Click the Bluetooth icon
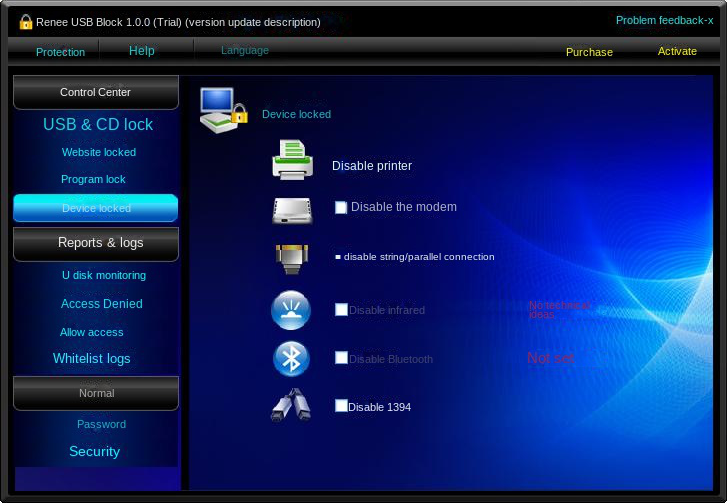Screen dimensions: 727x503 291,358
